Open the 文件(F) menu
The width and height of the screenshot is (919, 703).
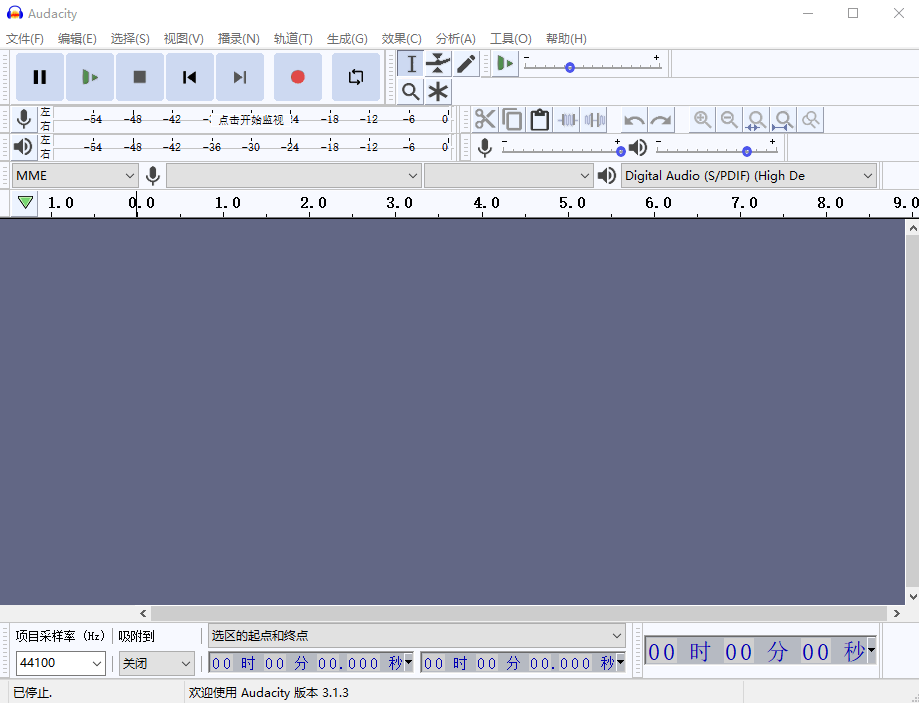(x=25, y=39)
